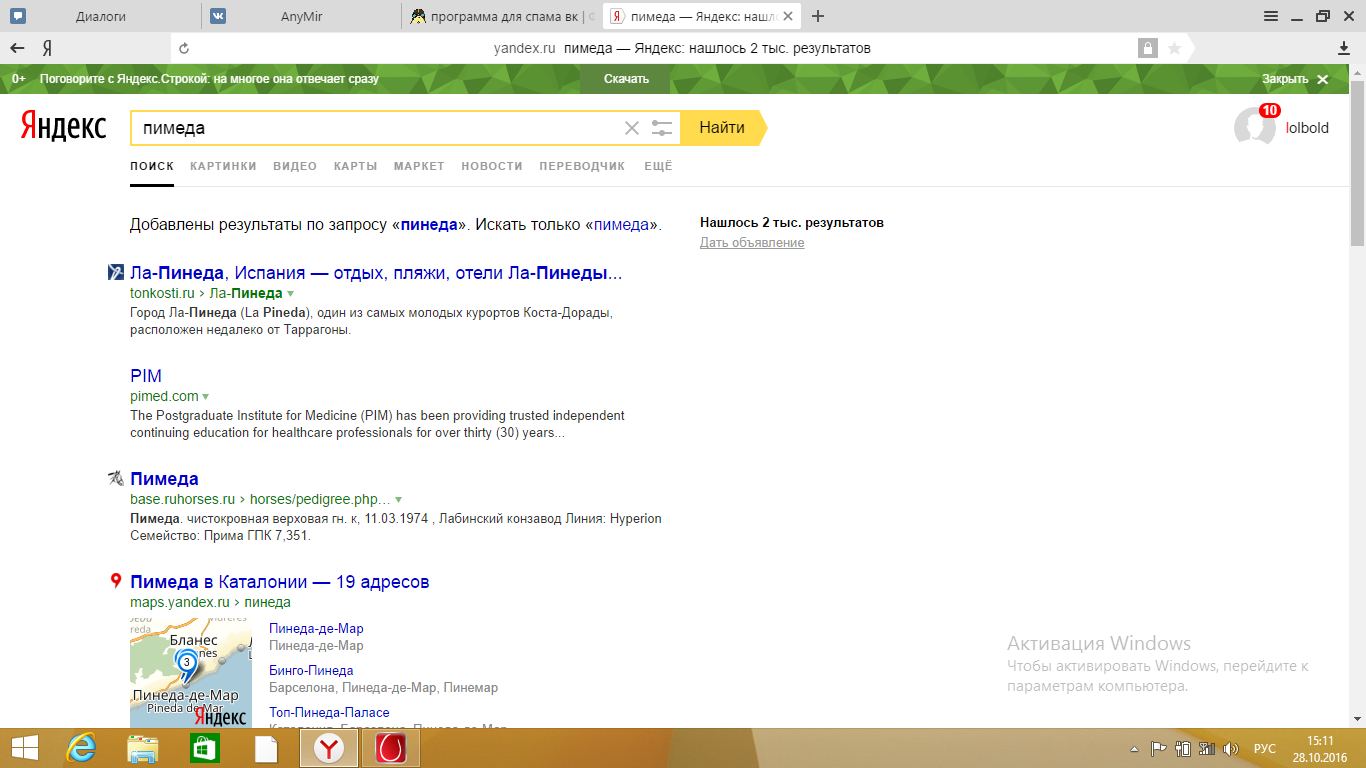1366x768 pixels.
Task: Switch the РУС input language
Action: pos(1265,748)
